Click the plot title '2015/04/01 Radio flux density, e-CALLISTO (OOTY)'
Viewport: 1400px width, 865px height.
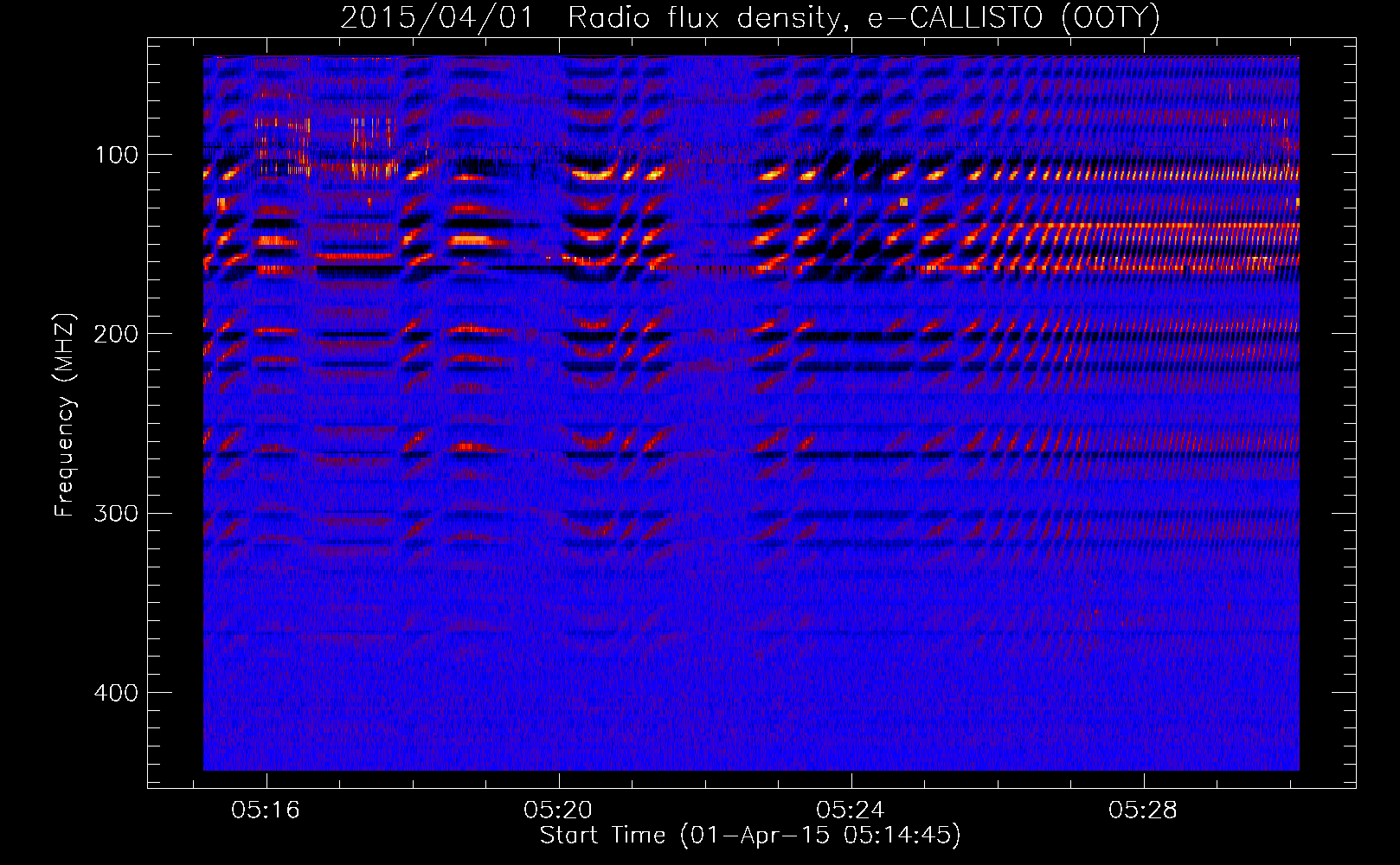tap(749, 17)
